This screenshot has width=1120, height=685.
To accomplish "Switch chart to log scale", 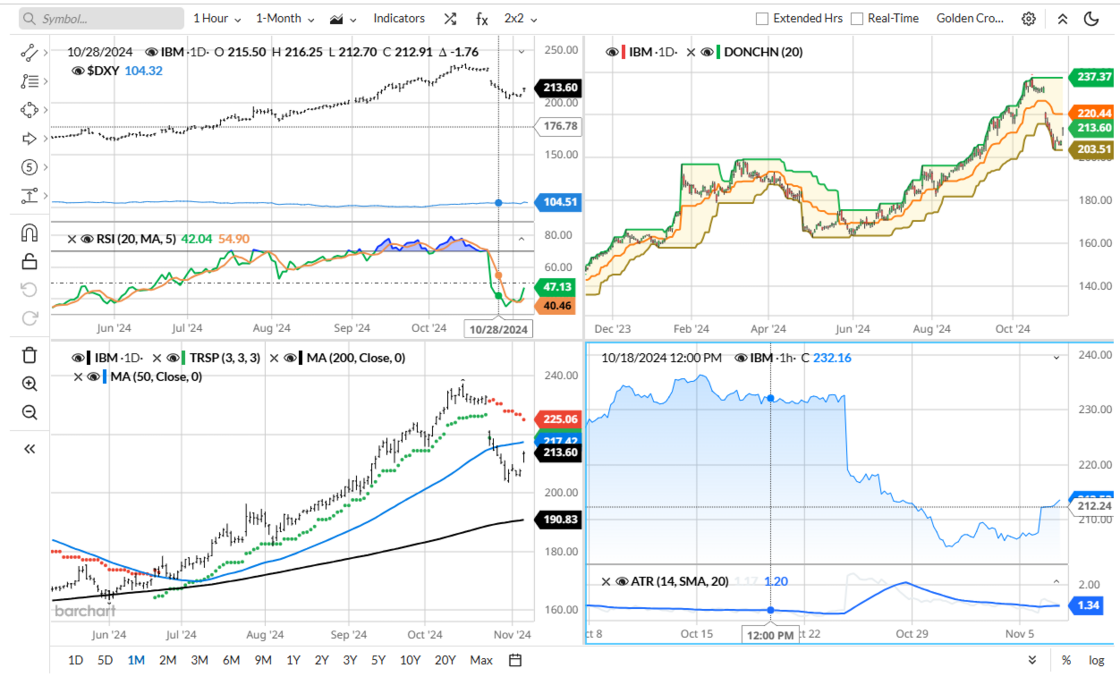I will point(1097,660).
